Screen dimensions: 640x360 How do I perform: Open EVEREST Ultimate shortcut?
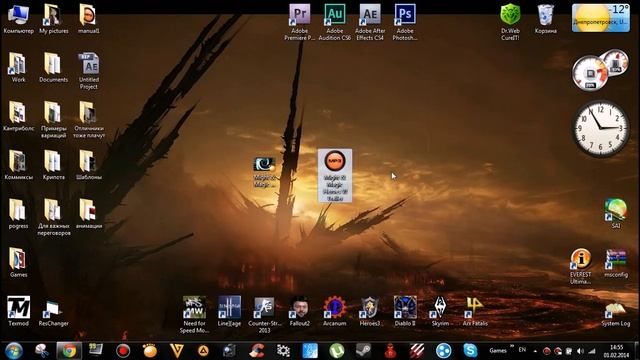(x=581, y=266)
